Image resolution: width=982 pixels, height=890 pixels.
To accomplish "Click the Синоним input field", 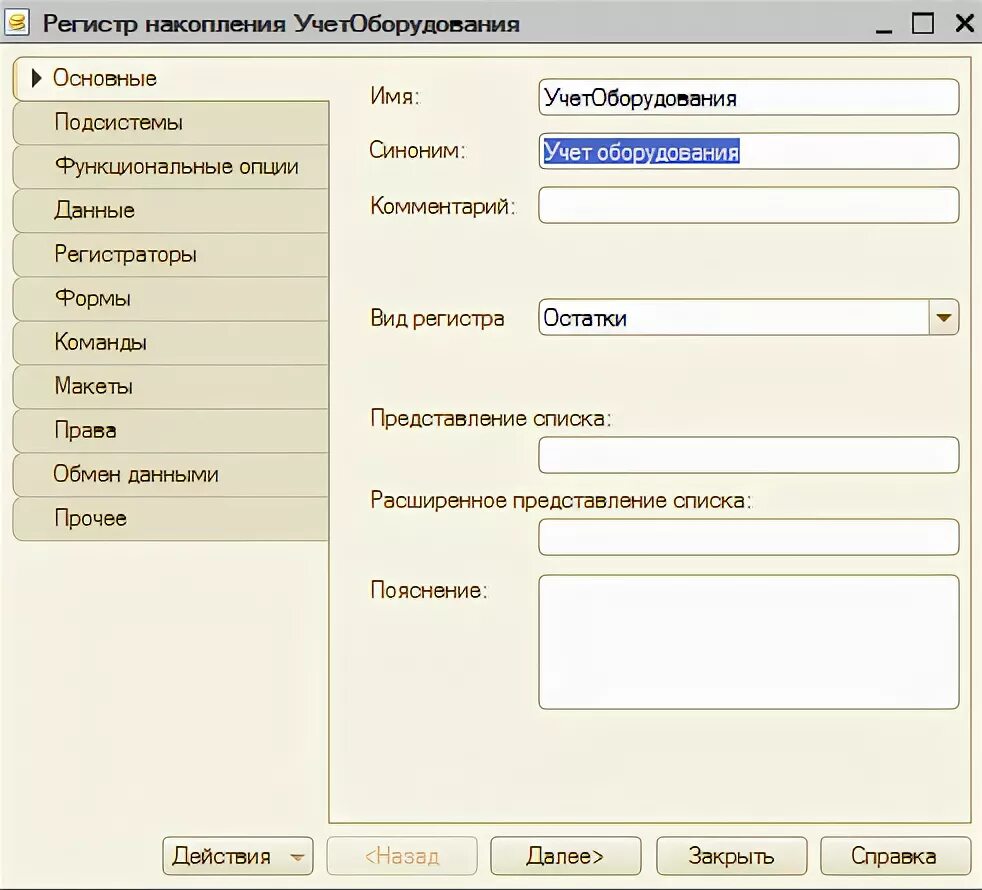I will pyautogui.click(x=748, y=151).
